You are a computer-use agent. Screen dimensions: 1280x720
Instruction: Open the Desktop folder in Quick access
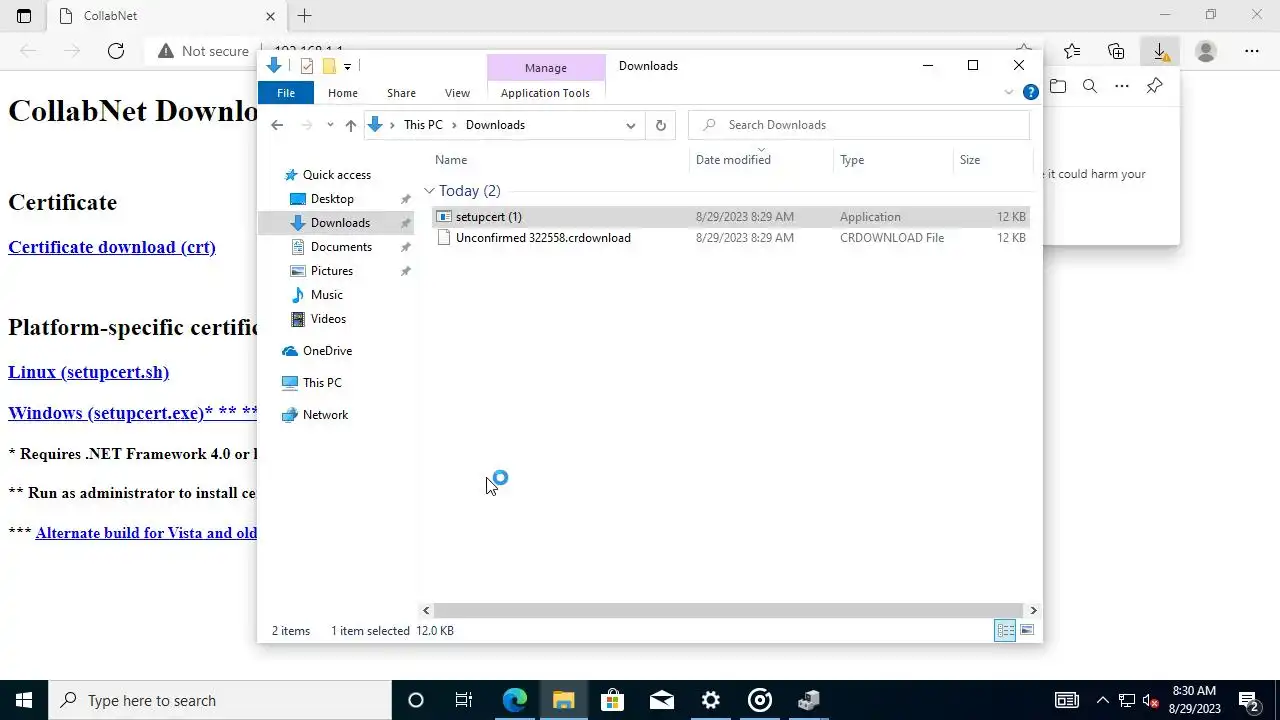pyautogui.click(x=332, y=199)
